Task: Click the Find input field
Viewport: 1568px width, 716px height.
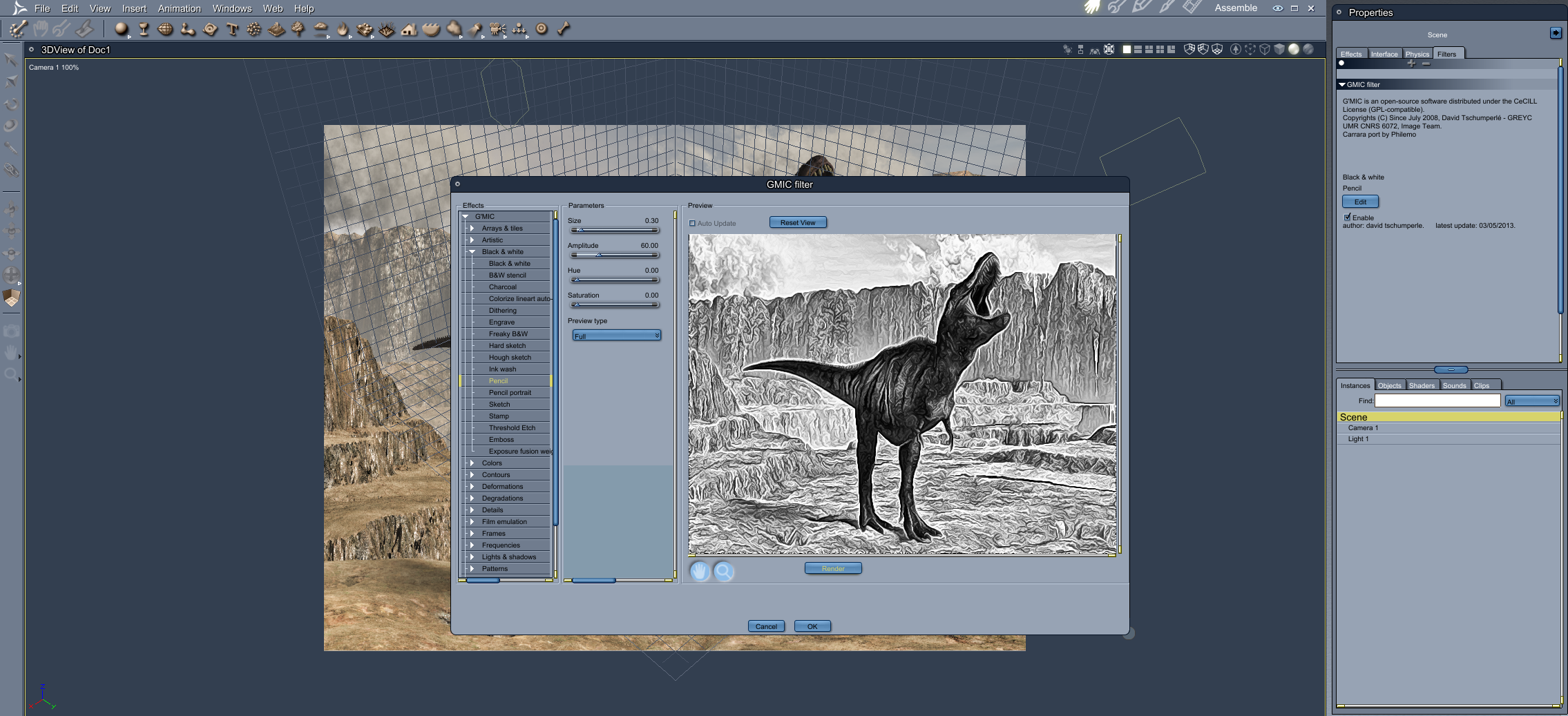Action: [x=1437, y=400]
